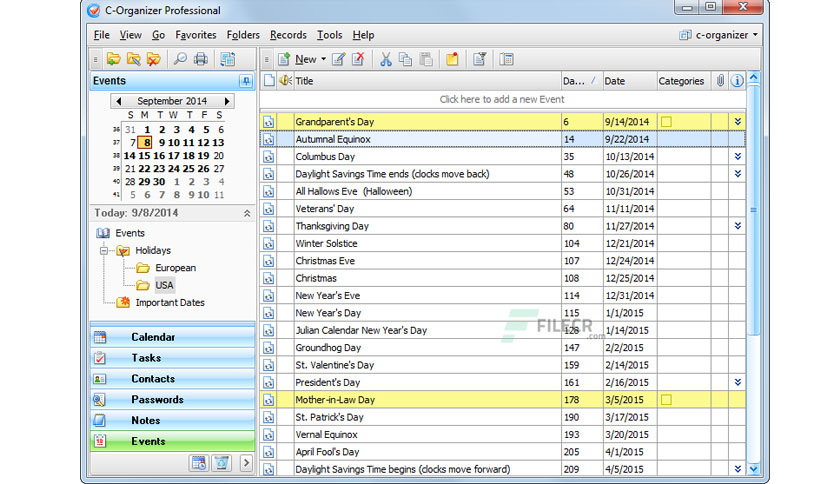Sort by Title column header
The height and width of the screenshot is (484, 836).
tap(427, 81)
